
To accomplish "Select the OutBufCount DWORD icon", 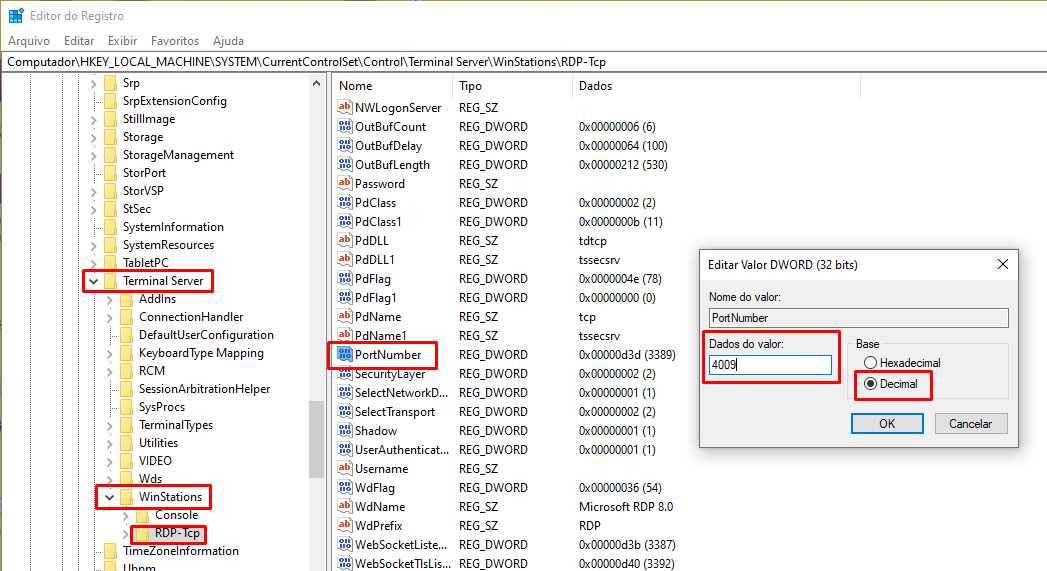I will pos(345,126).
